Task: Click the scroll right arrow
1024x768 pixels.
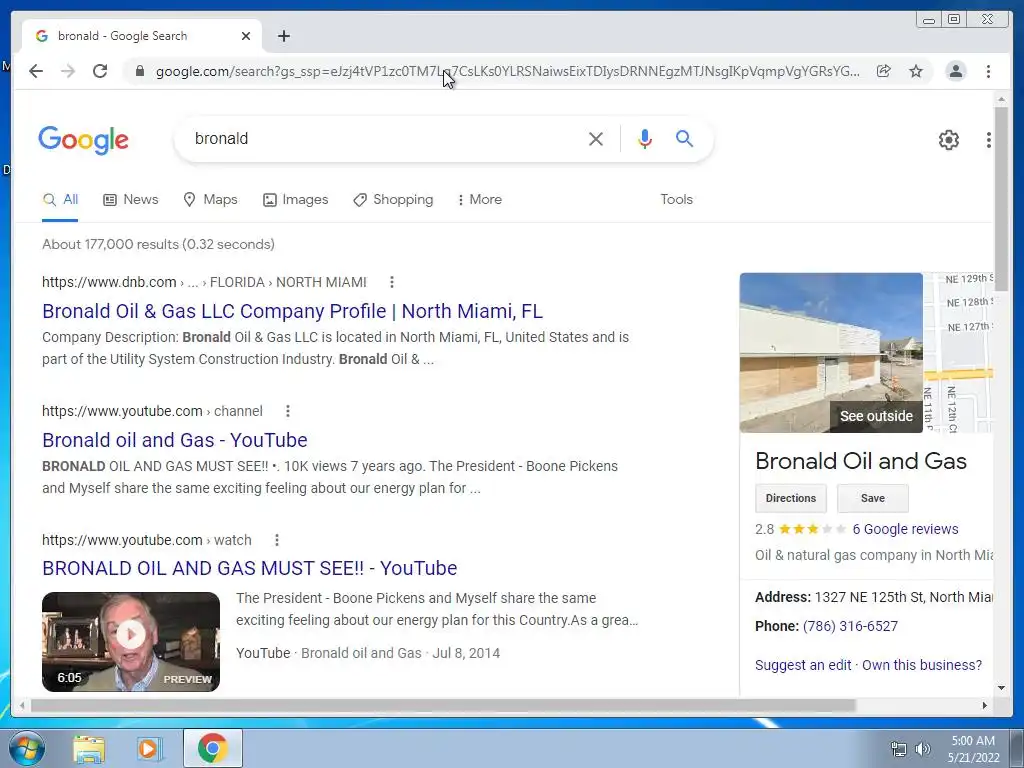Action: (985, 705)
